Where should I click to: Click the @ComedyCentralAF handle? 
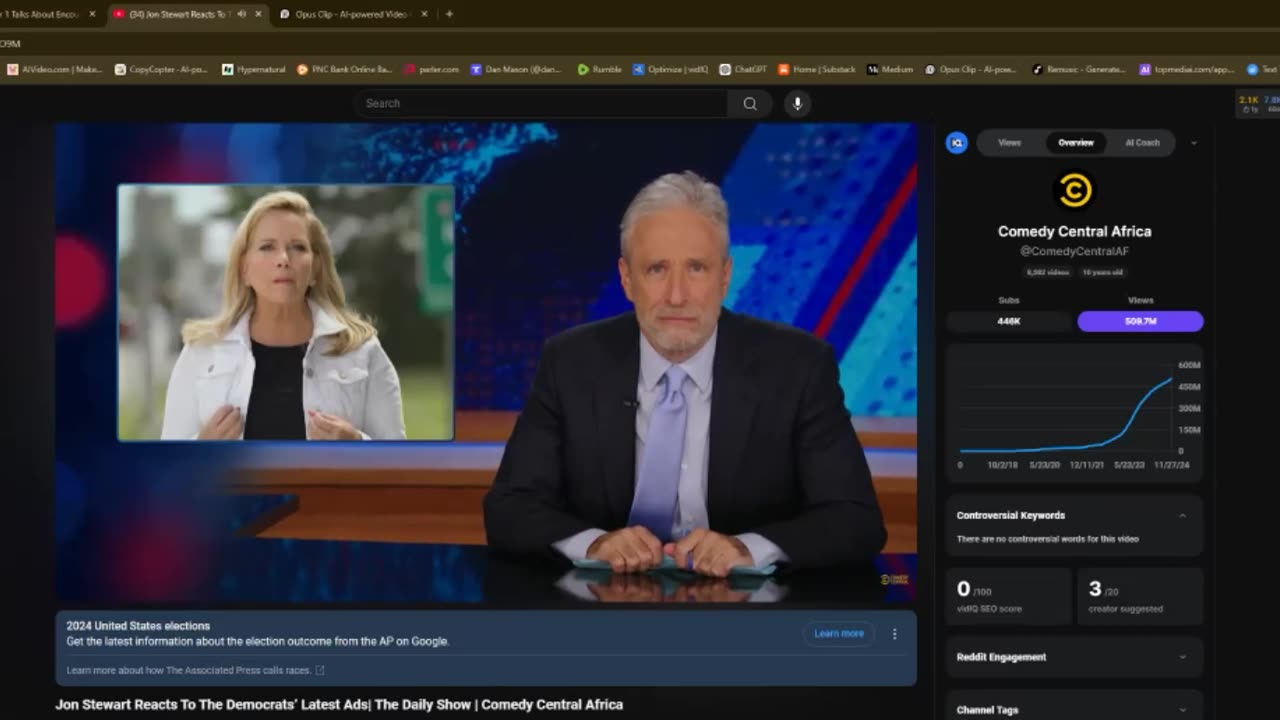coord(1075,251)
